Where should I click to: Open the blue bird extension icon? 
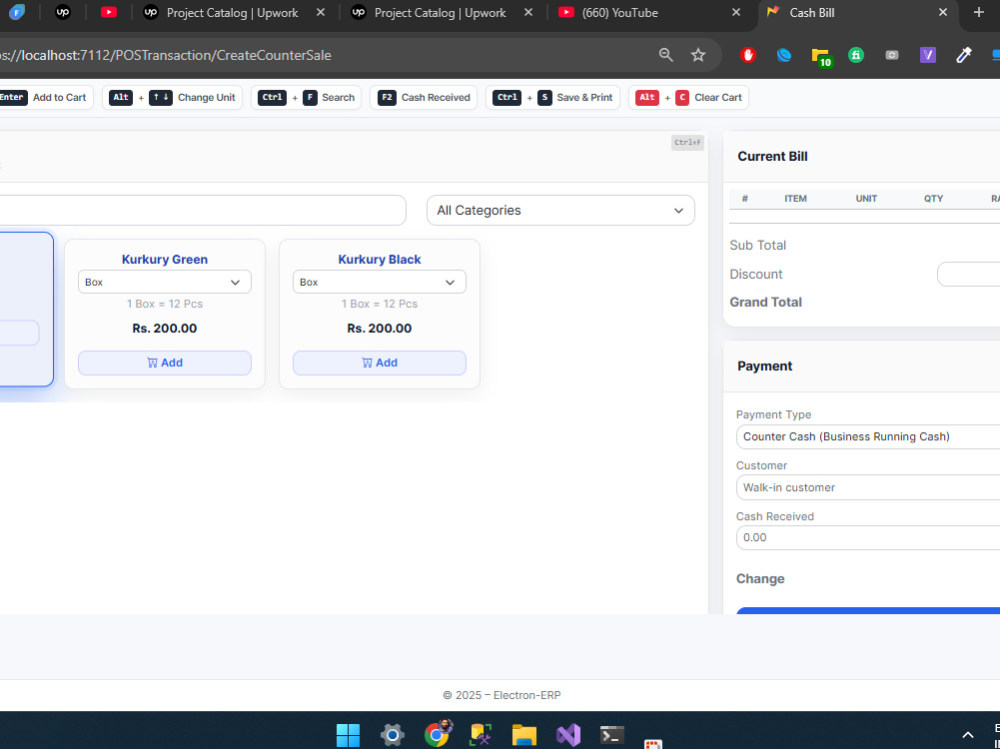[784, 55]
